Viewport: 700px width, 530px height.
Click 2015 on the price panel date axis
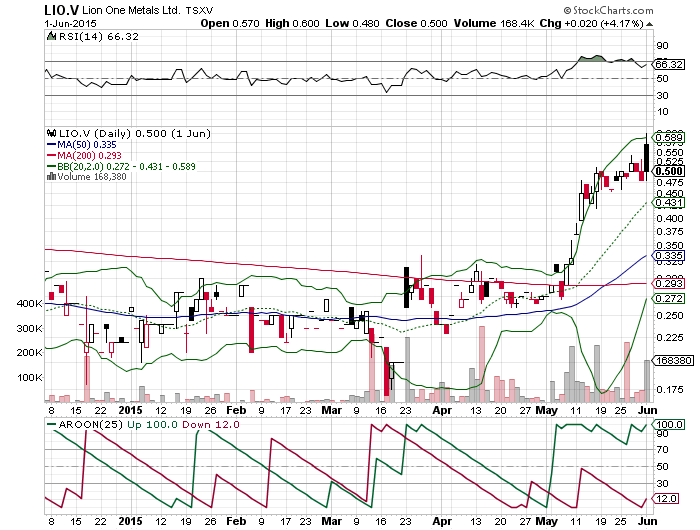click(130, 410)
